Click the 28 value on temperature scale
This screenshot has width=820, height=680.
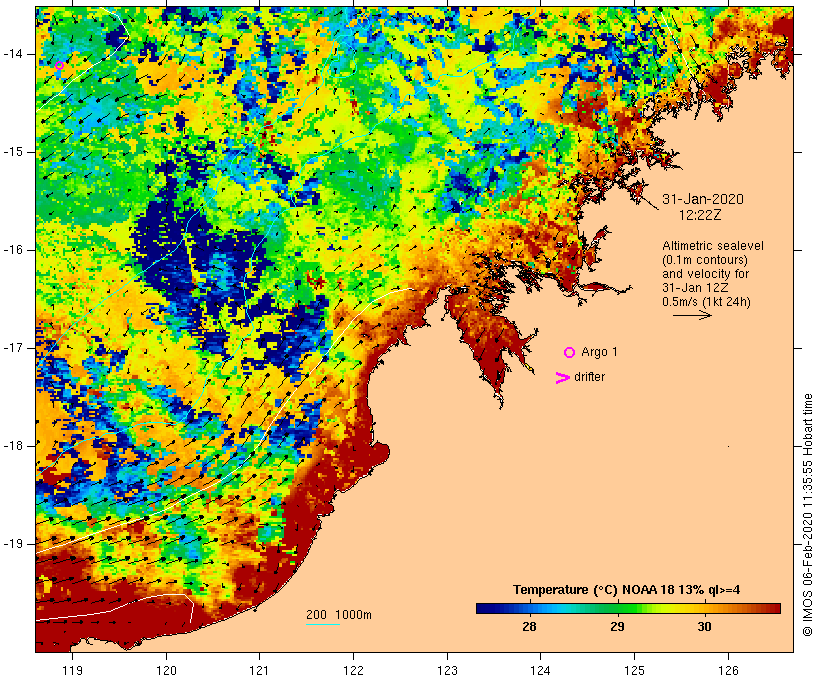coord(529,626)
